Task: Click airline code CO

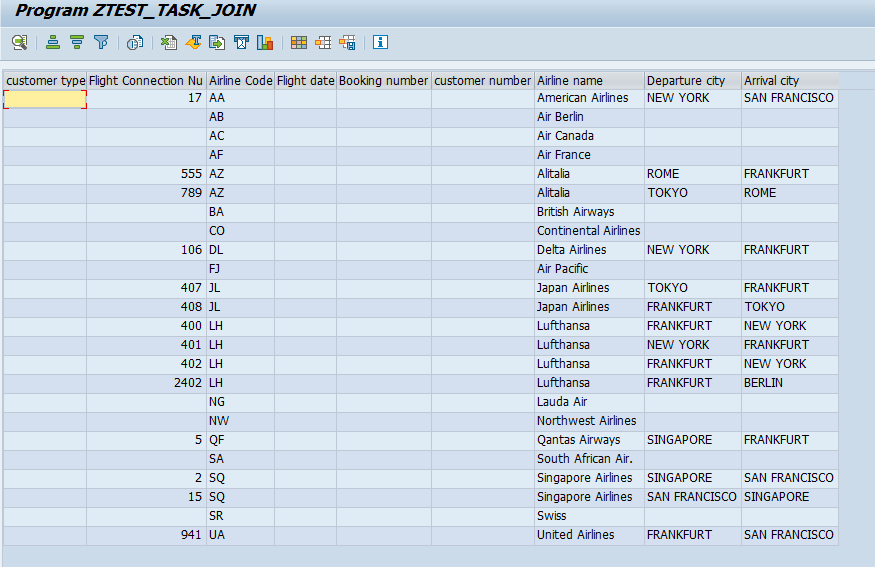Action: click(241, 231)
